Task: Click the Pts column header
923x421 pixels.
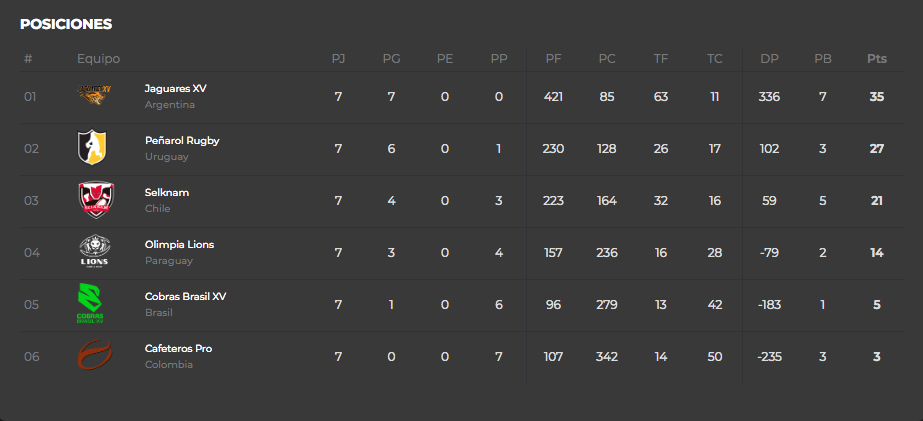Action: 876,59
